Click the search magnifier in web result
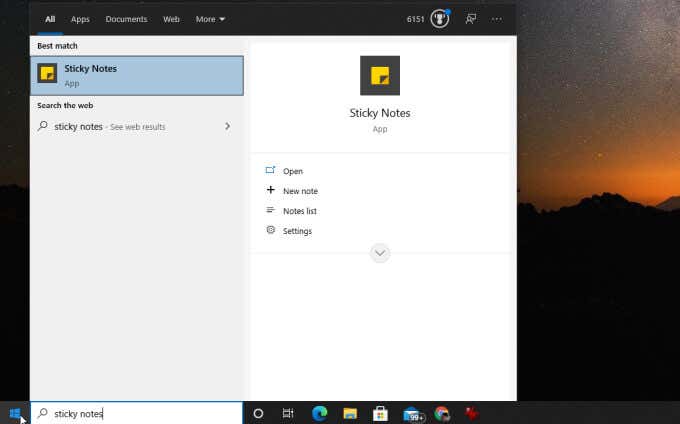Image resolution: width=680 pixels, height=424 pixels. tap(42, 126)
